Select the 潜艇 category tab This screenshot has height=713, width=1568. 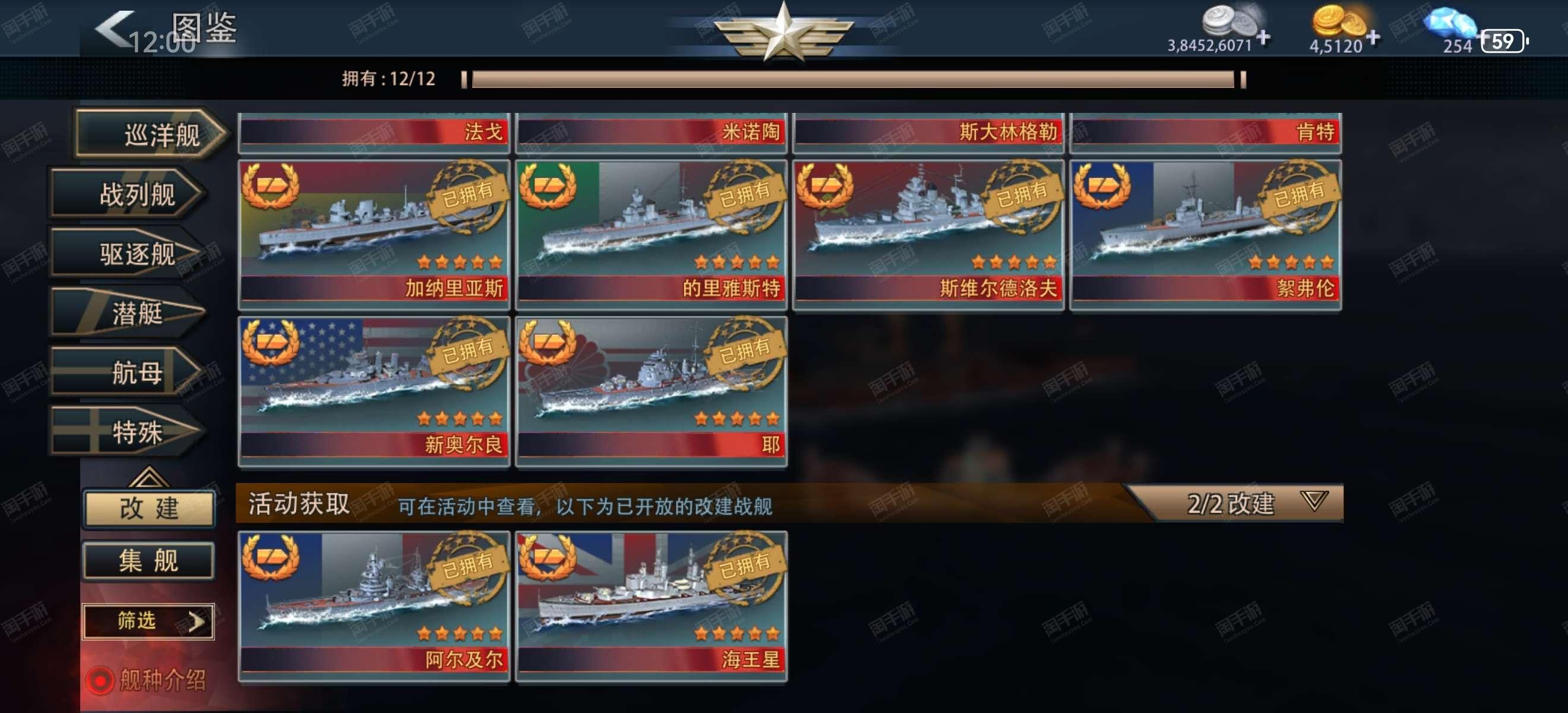(x=128, y=313)
